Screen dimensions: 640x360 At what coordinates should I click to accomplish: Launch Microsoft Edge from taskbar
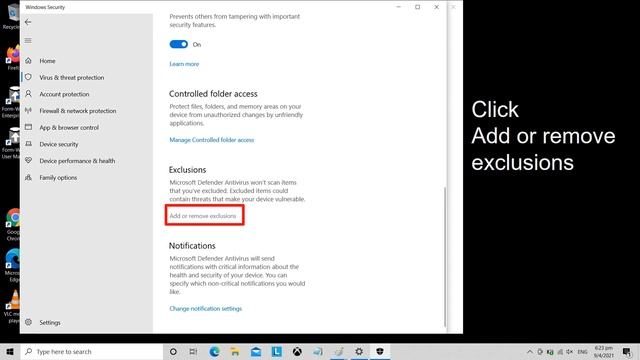214,351
